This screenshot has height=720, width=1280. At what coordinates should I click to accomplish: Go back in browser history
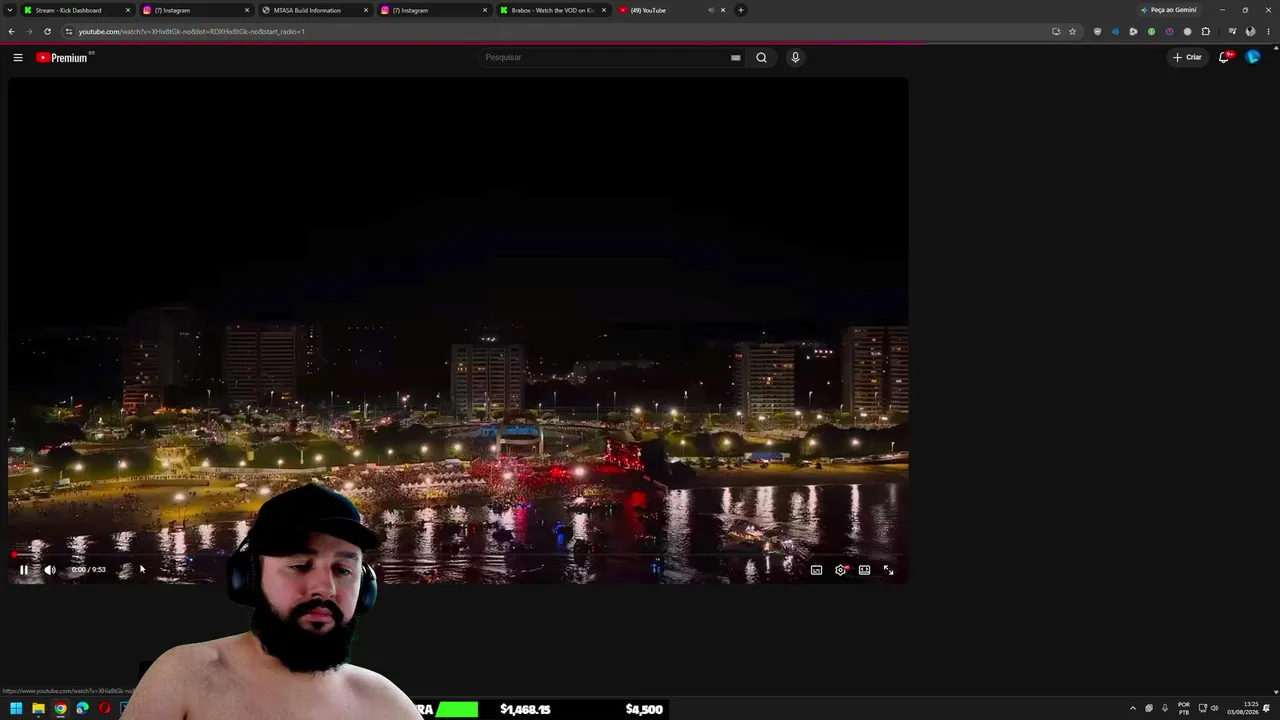[x=11, y=31]
